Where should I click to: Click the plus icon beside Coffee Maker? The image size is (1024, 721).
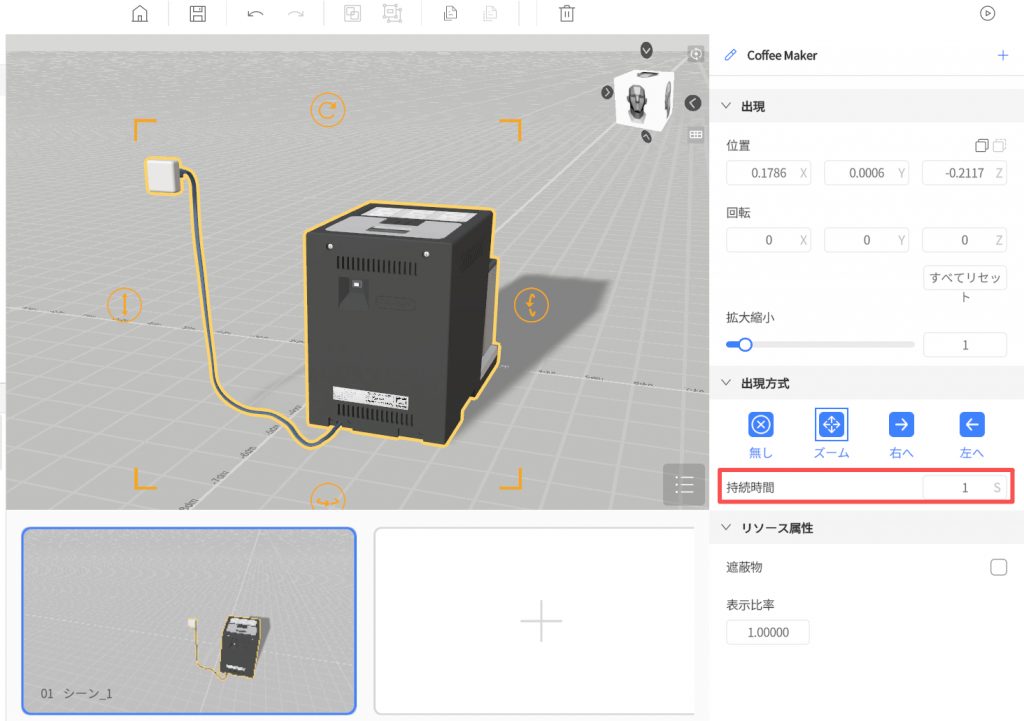pyautogui.click(x=1003, y=55)
